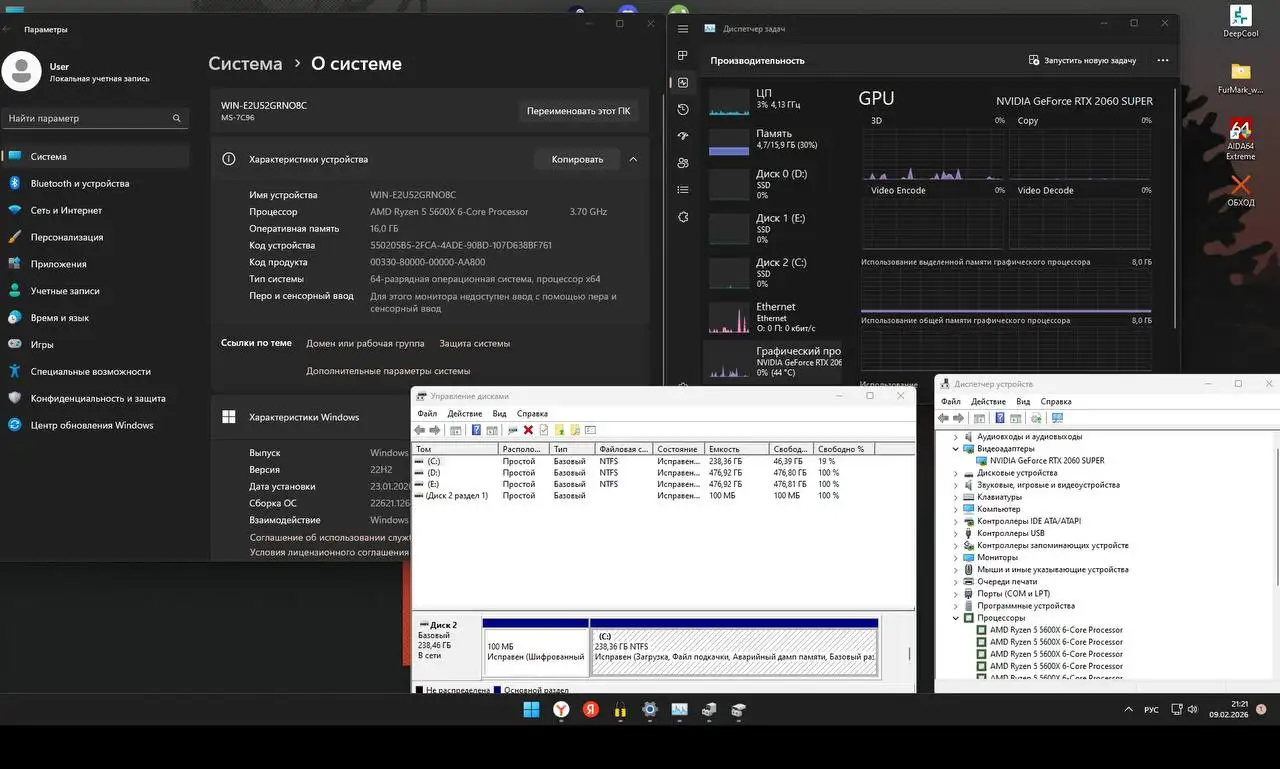Open App history page in Task Manager sidebar

[683, 109]
